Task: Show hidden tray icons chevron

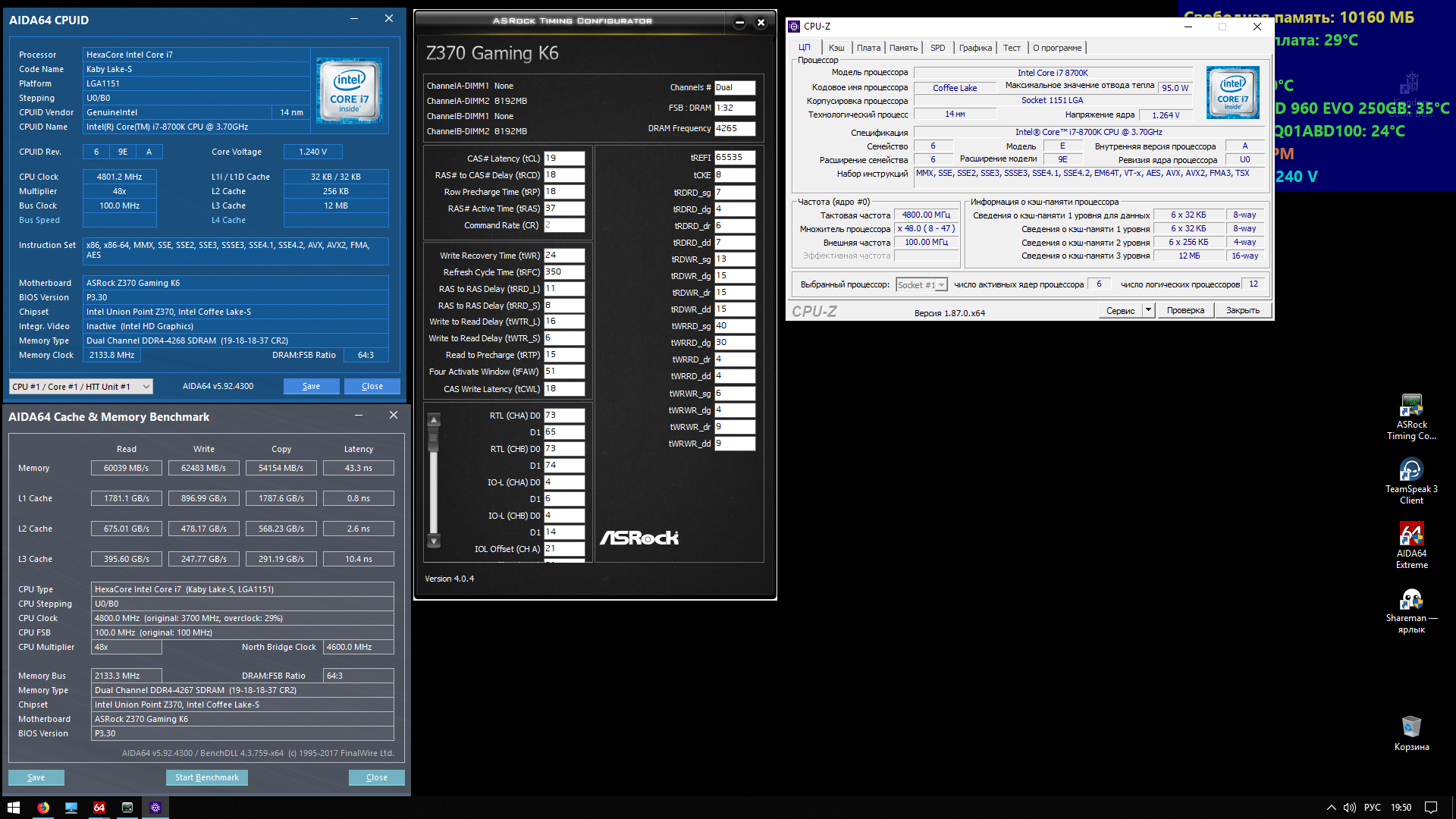Action: (1331, 808)
